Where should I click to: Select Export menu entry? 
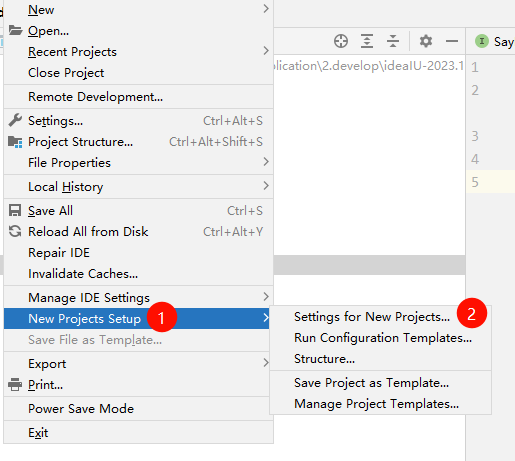point(138,364)
